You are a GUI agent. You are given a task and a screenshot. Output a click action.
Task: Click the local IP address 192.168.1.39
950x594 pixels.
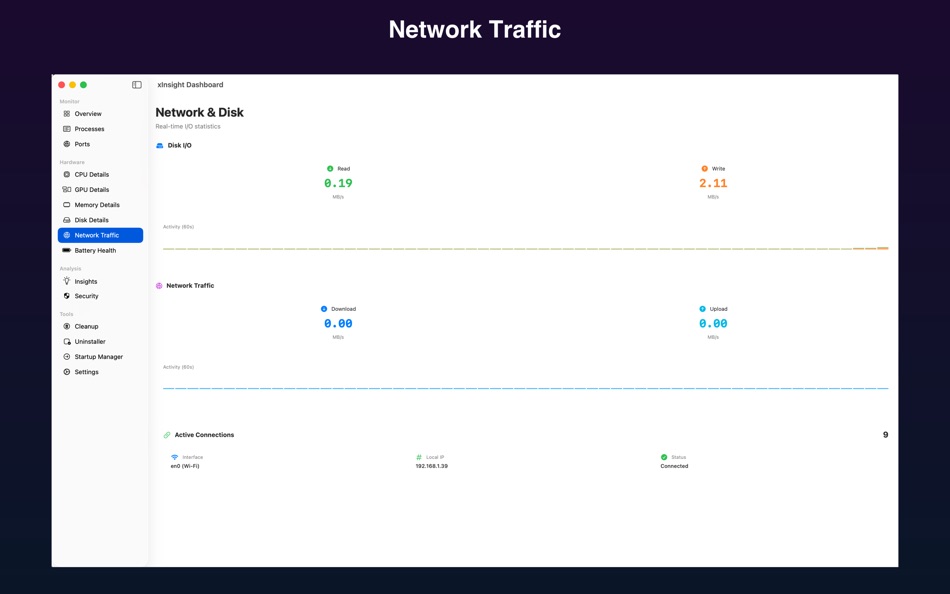pyautogui.click(x=433, y=466)
